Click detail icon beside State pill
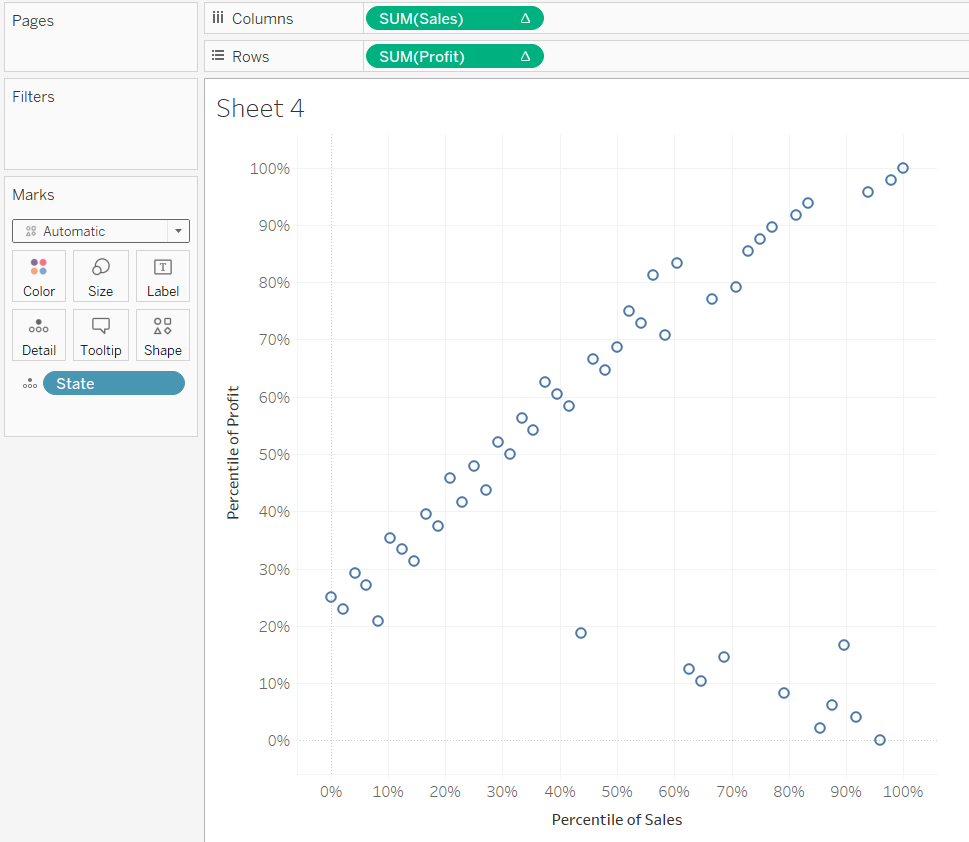 [x=30, y=384]
